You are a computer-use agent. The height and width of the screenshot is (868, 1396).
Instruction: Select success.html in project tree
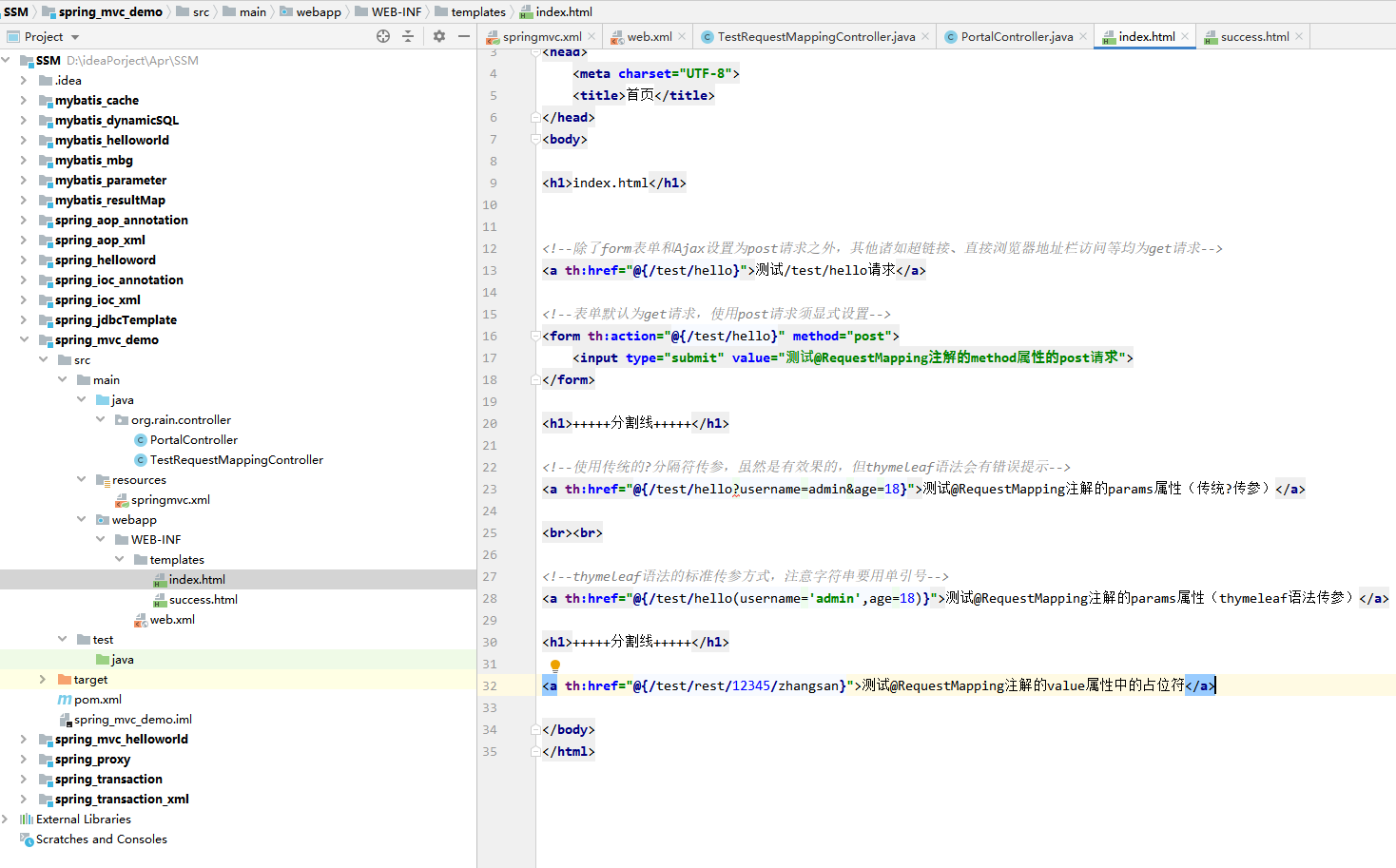203,599
